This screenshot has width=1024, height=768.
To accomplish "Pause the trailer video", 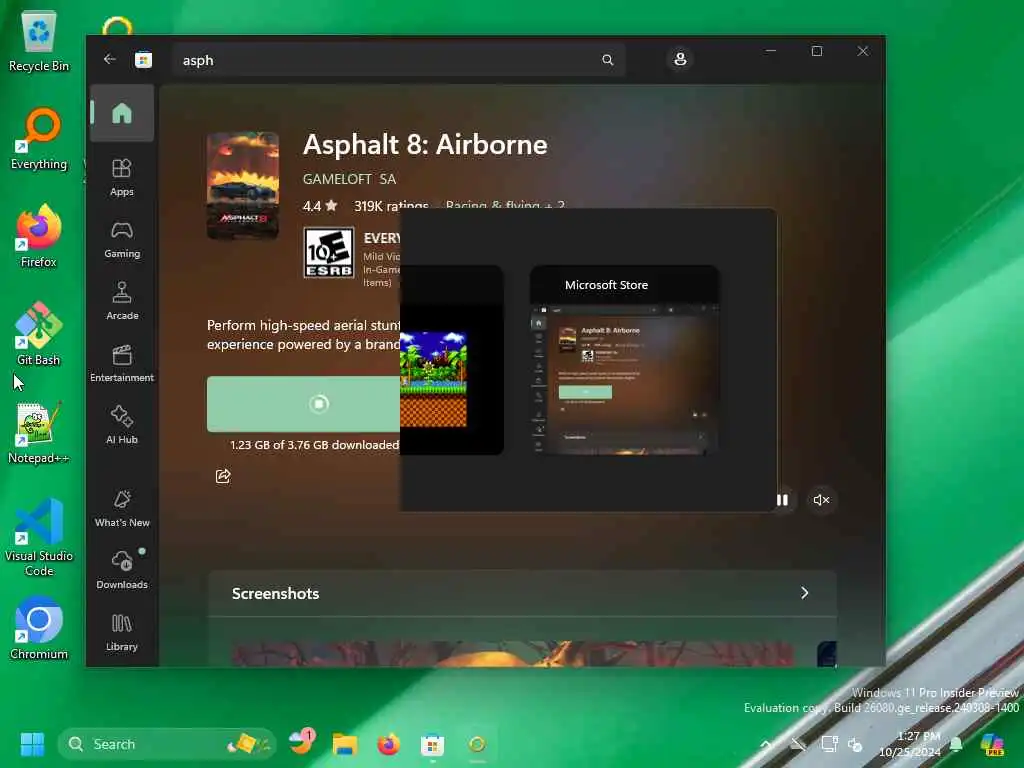I will [x=782, y=500].
